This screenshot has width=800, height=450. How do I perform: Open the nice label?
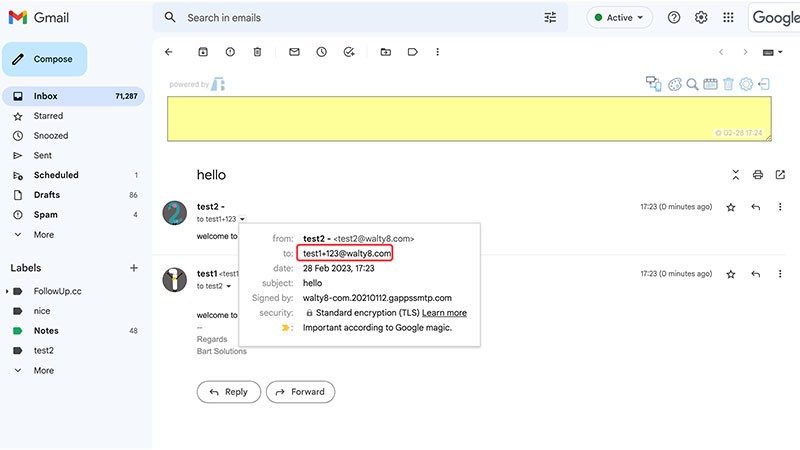click(x=42, y=311)
